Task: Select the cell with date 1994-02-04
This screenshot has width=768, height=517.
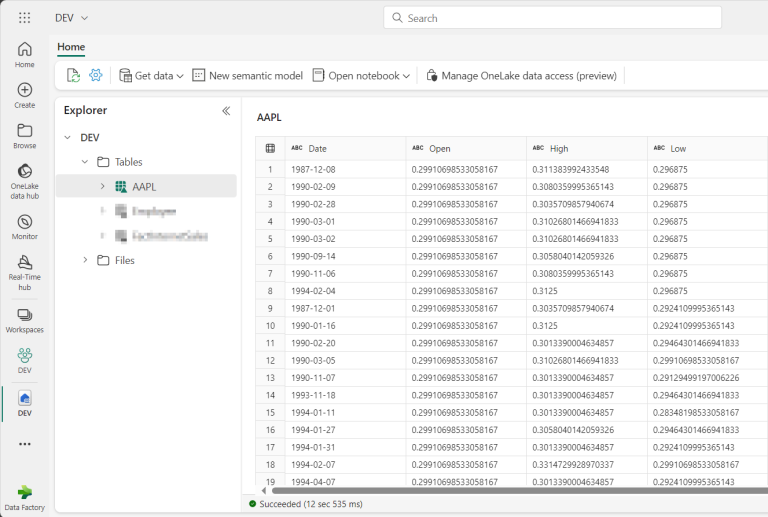Action: [345, 291]
